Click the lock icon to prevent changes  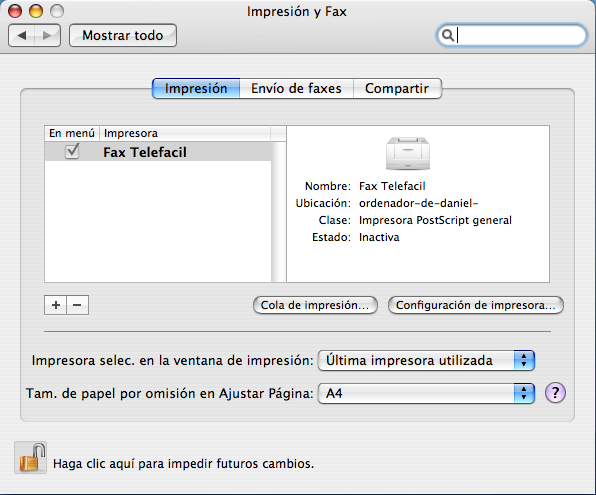click(30, 457)
